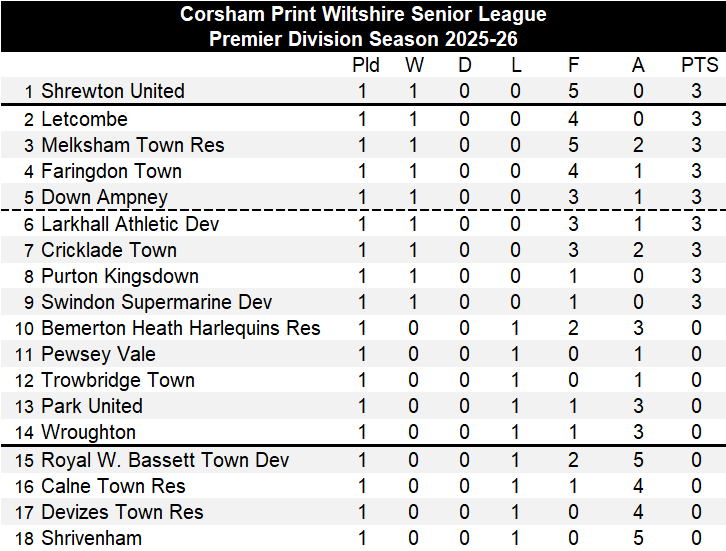Click the Shrivenham team name
Screen dimensions: 726x551
point(91,538)
